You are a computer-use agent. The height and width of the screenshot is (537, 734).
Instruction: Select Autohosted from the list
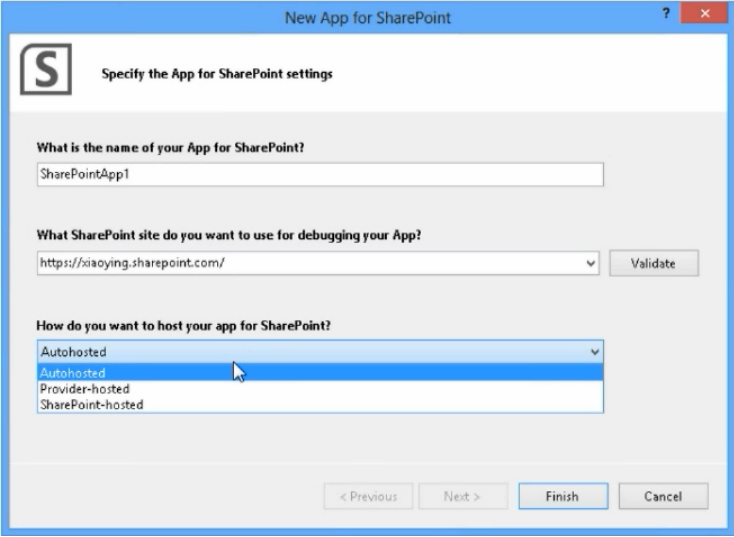click(320, 373)
